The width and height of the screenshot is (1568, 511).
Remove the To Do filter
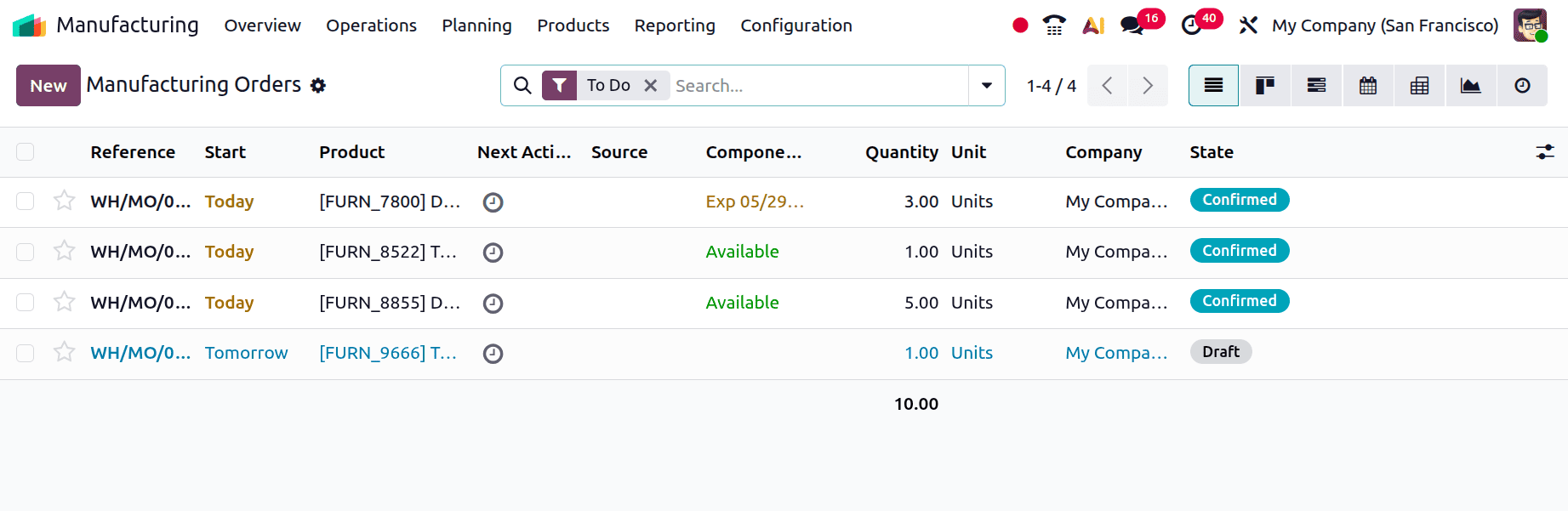[651, 85]
